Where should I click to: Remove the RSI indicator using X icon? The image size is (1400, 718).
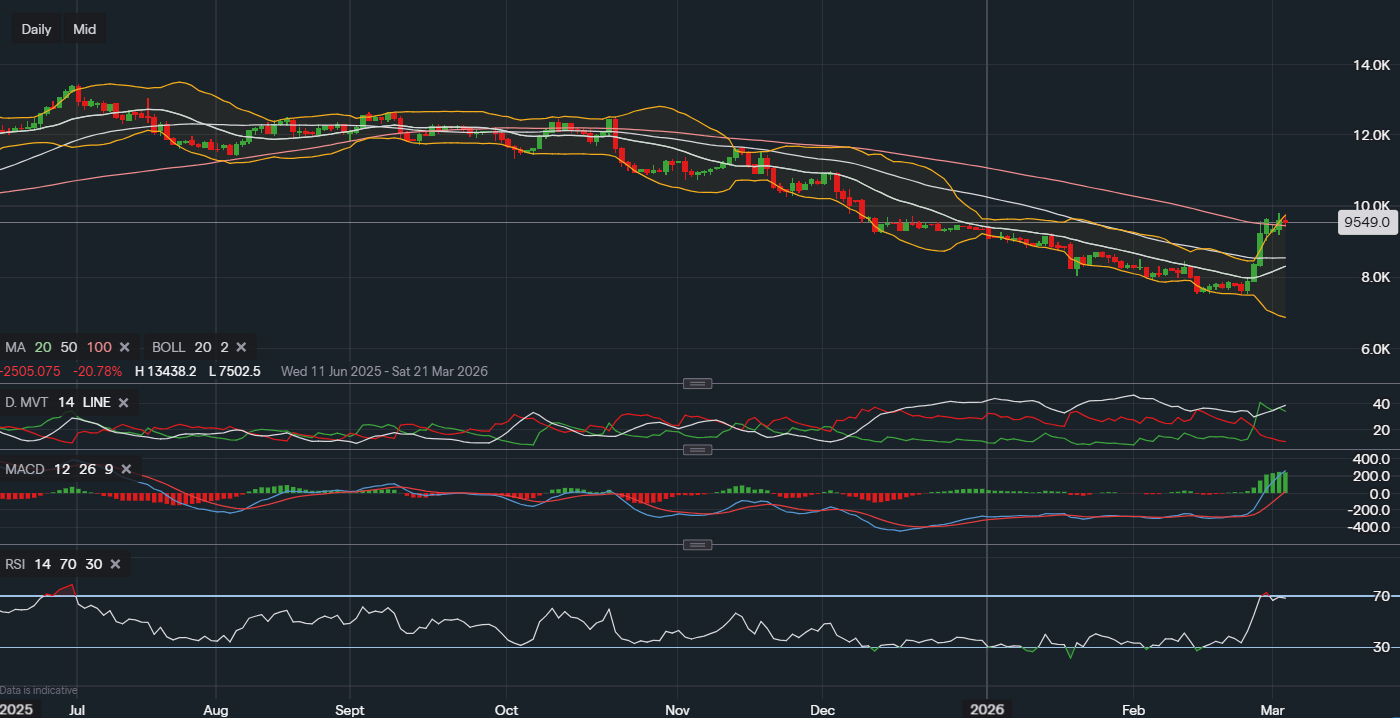[115, 564]
